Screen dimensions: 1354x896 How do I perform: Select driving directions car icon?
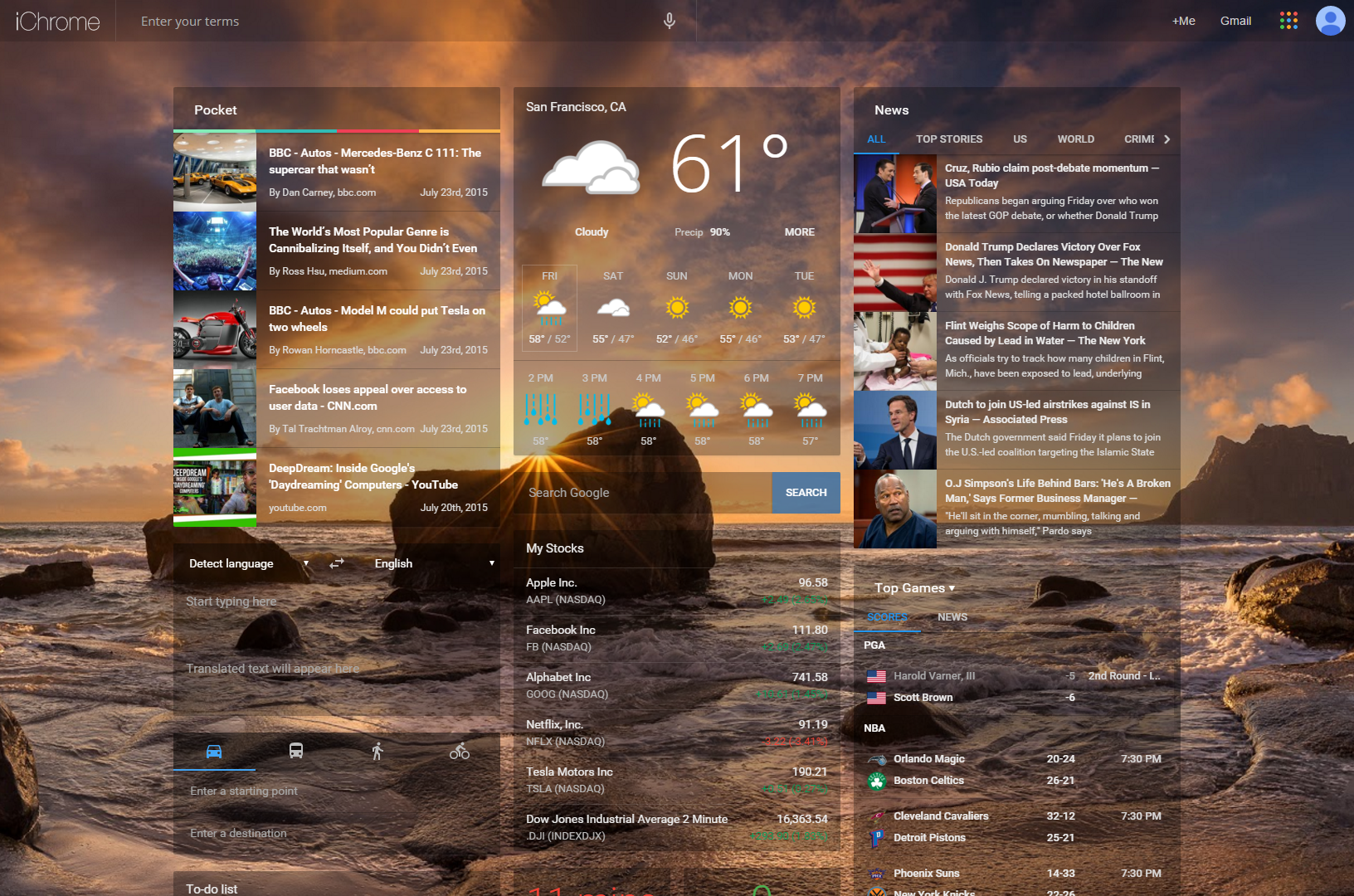click(214, 752)
